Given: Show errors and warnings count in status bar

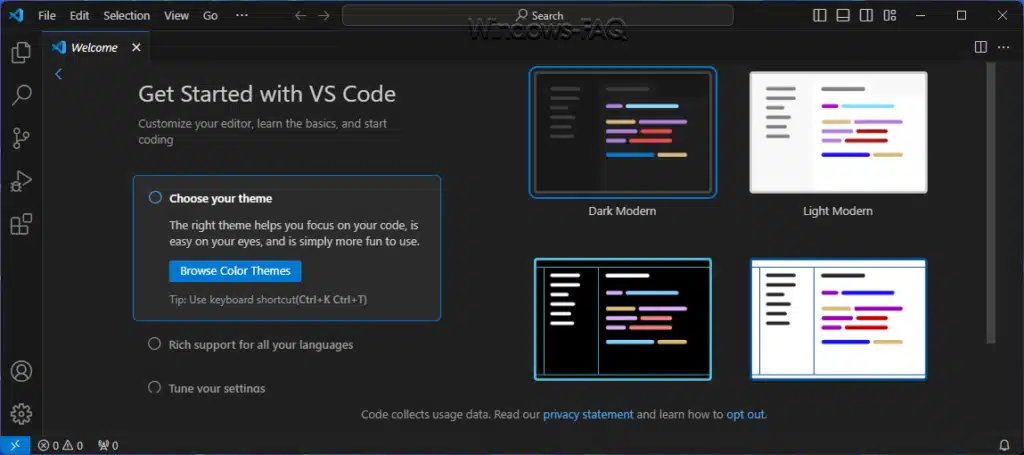Looking at the screenshot, I should 60,446.
